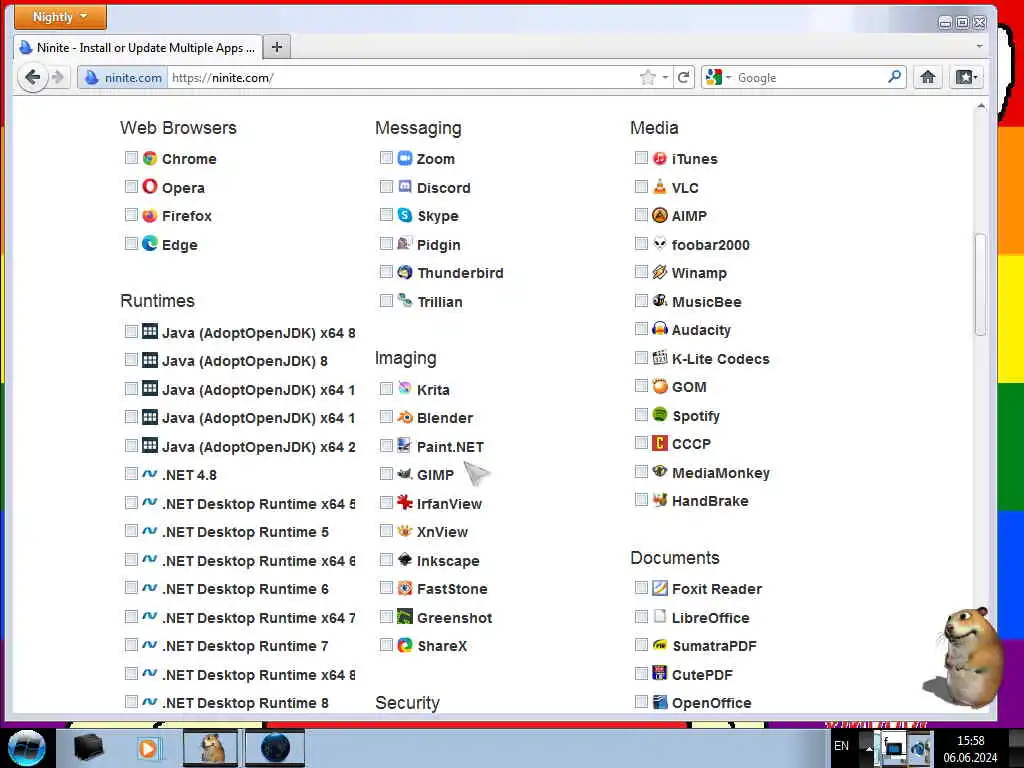Click the EN language indicator
This screenshot has width=1024, height=768.
tap(841, 746)
